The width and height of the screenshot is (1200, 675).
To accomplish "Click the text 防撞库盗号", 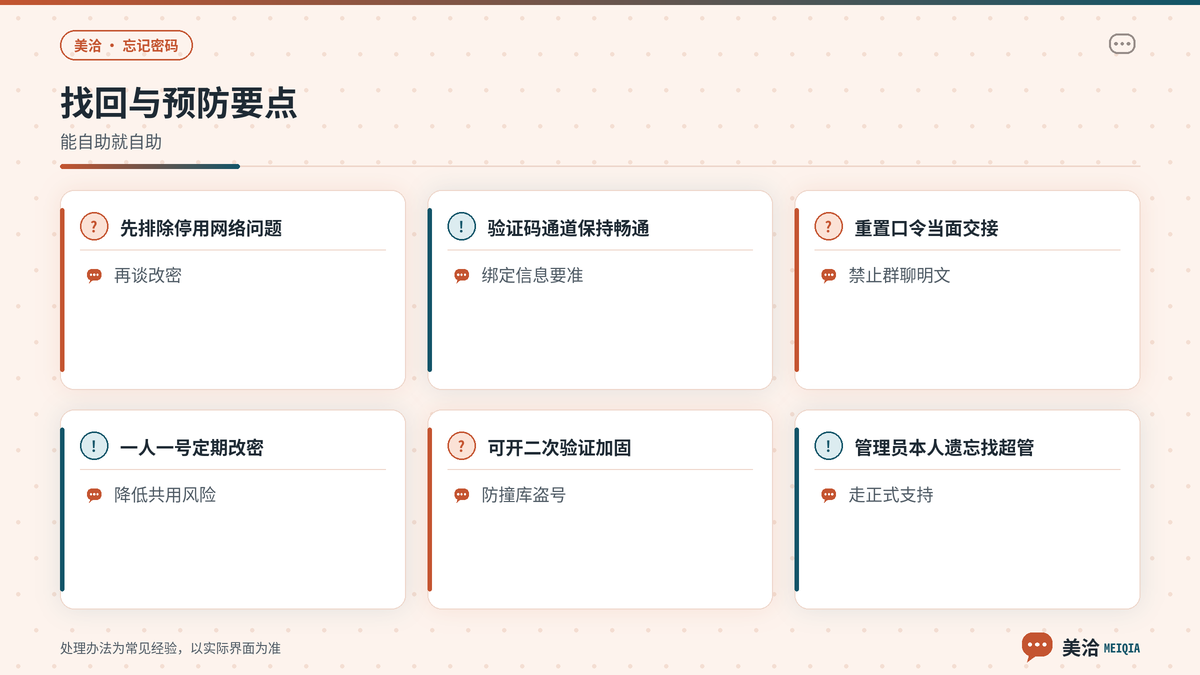I will point(524,495).
